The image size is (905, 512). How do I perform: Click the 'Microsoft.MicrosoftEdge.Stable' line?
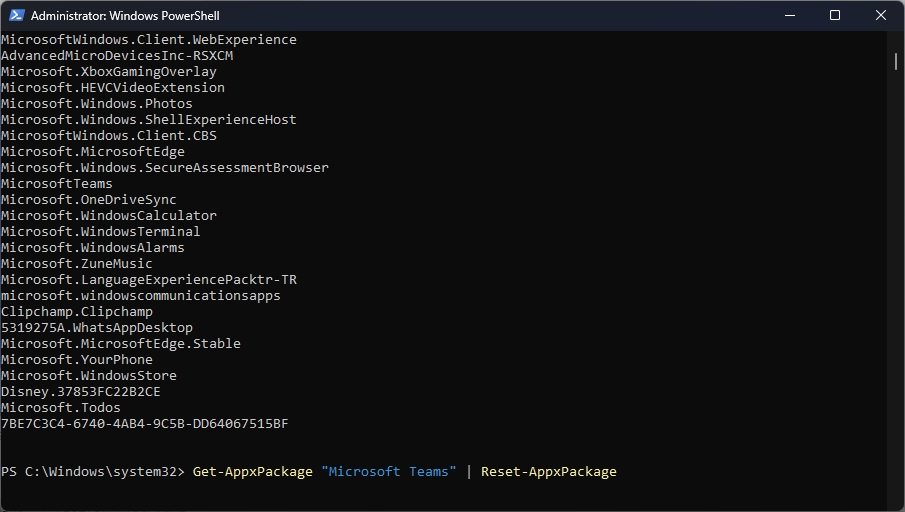tap(121, 343)
